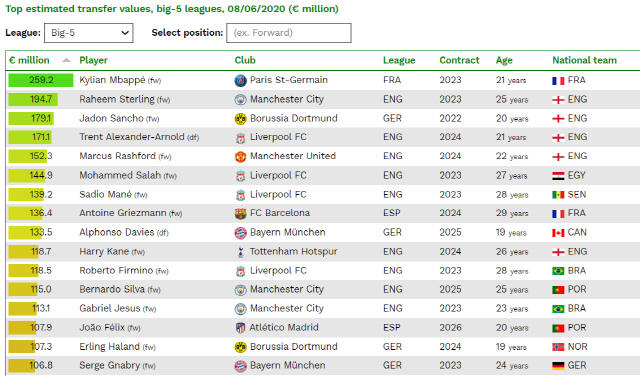Click the Atlético Madrid club crest

click(x=240, y=328)
